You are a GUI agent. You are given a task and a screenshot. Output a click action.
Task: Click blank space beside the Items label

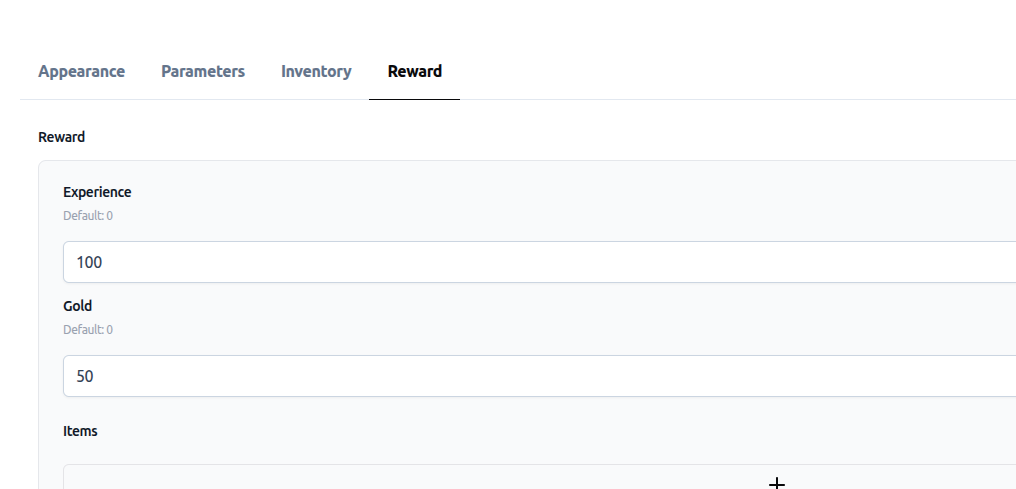(x=500, y=431)
